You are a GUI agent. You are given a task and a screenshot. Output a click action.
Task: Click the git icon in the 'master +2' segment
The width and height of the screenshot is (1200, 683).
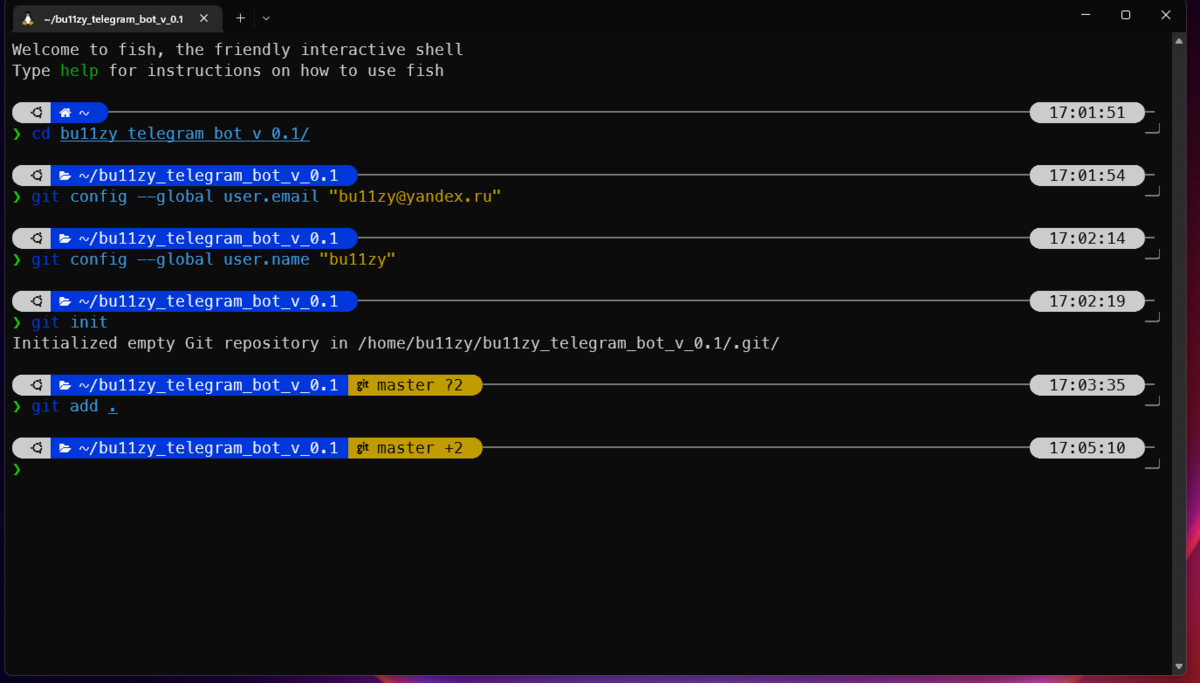point(363,449)
